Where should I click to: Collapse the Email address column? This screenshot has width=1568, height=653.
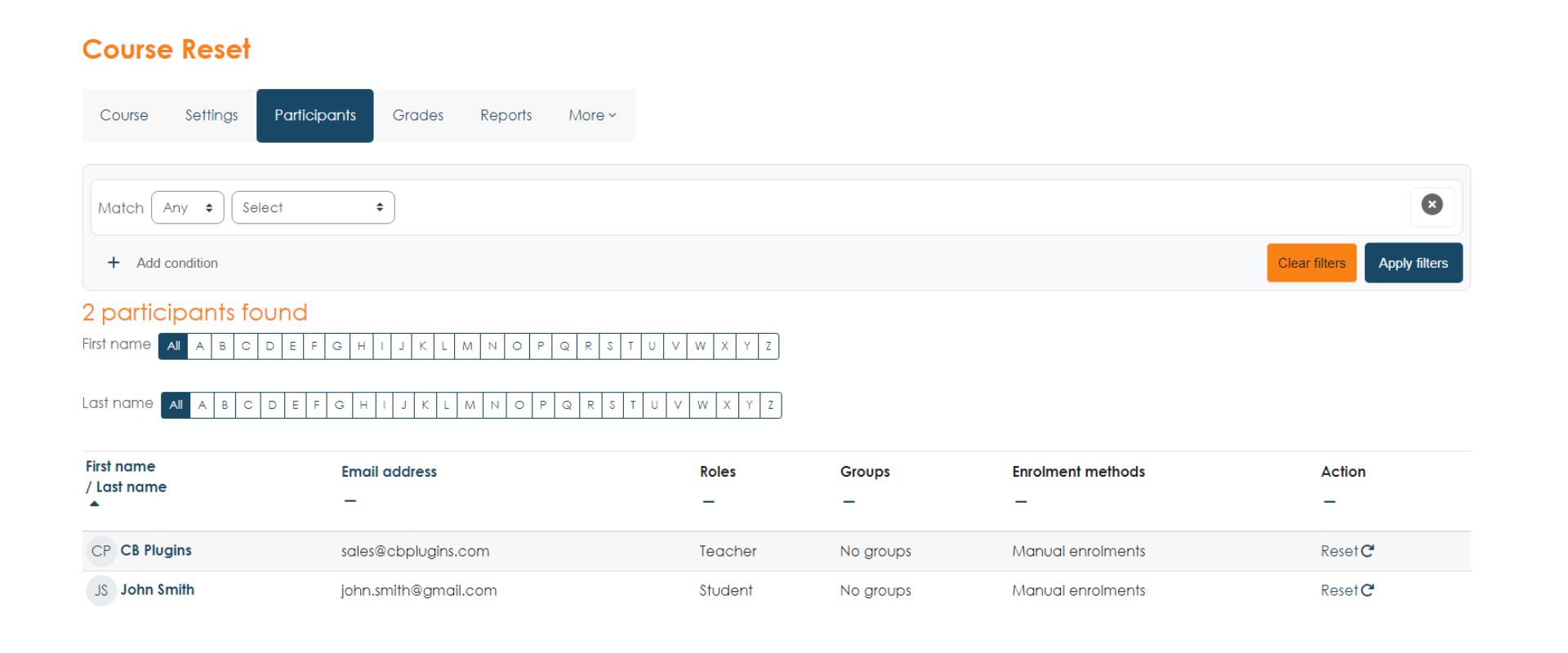350,501
